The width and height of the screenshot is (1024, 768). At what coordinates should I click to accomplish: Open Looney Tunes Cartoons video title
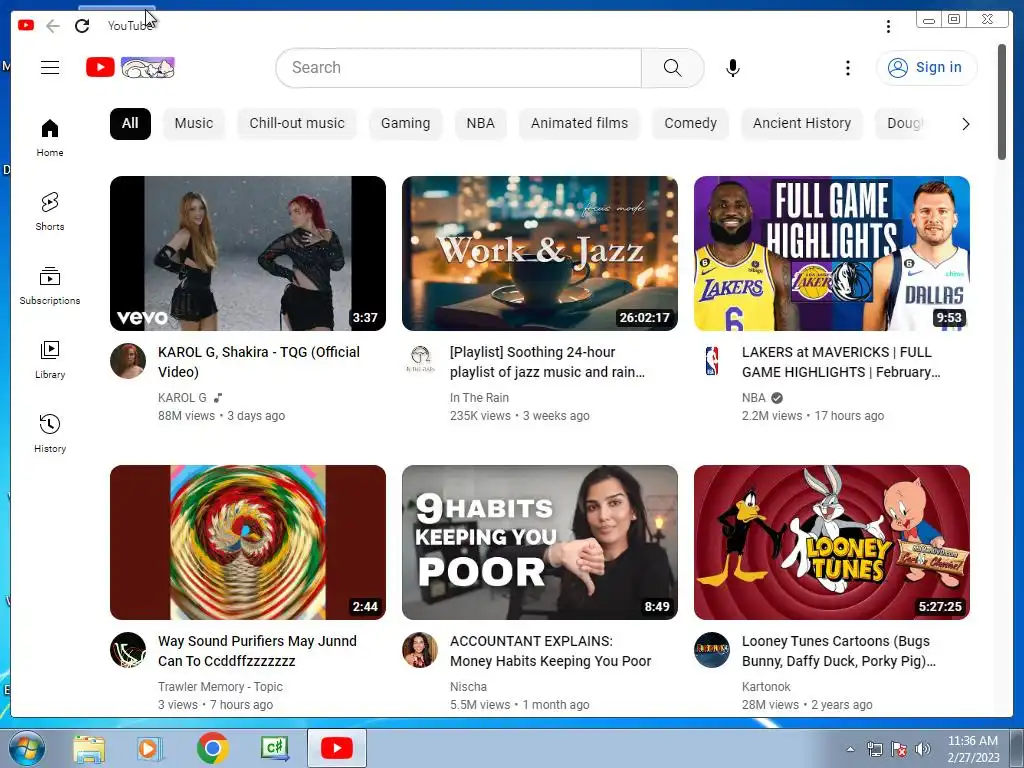[x=839, y=651]
